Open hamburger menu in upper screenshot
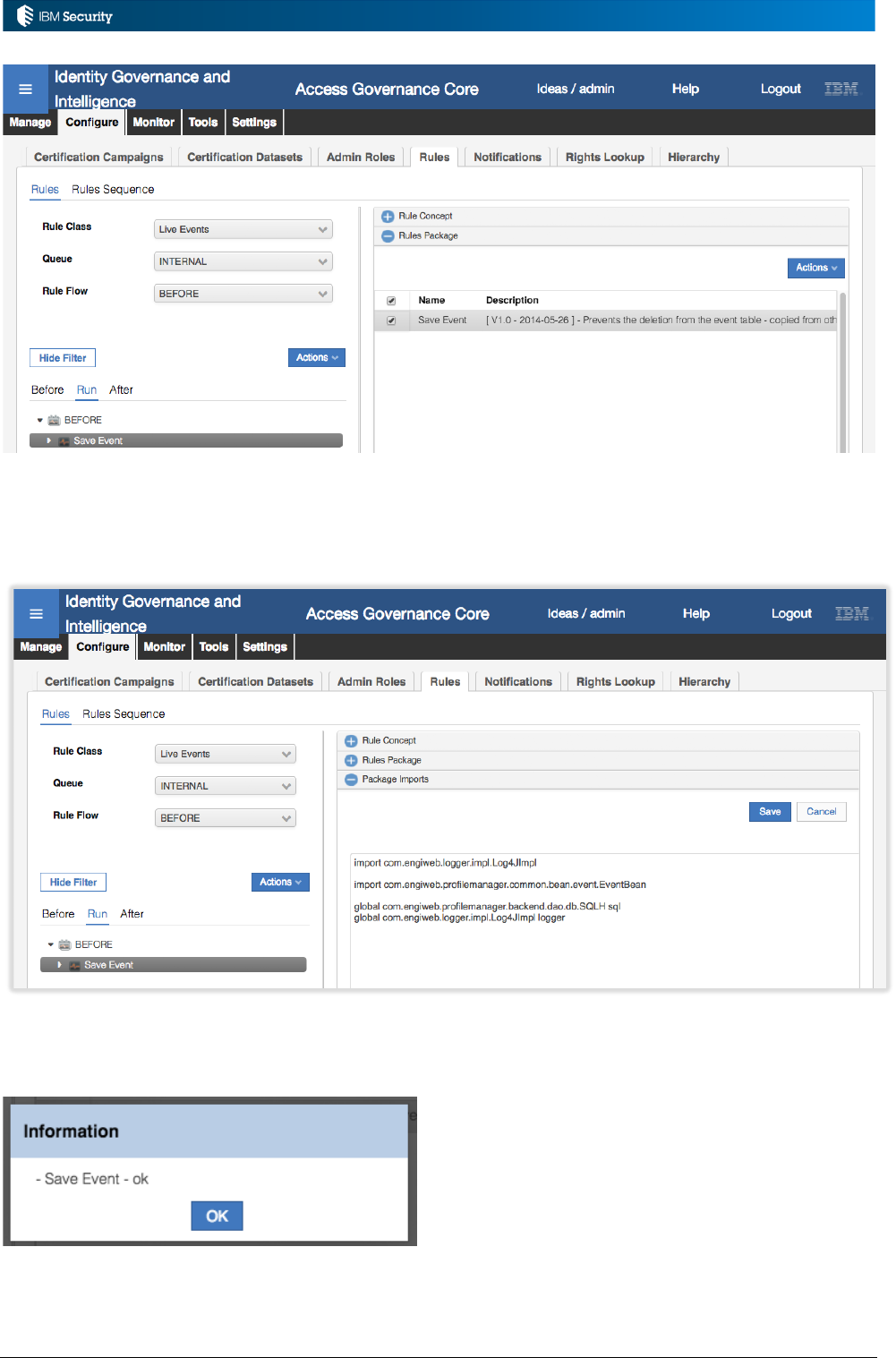Viewport: 896px width, 1358px height. coord(25,89)
